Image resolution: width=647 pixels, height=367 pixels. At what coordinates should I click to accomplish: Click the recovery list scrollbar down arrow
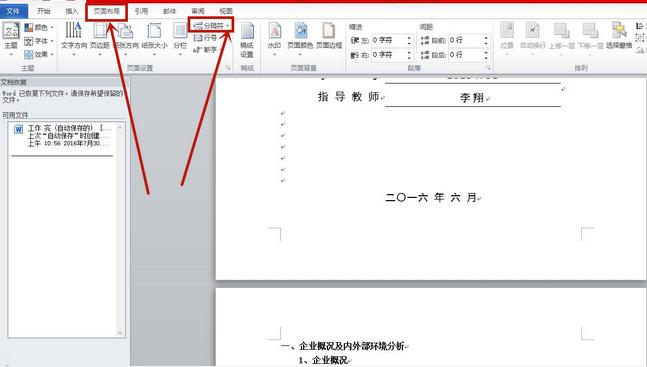point(120,333)
